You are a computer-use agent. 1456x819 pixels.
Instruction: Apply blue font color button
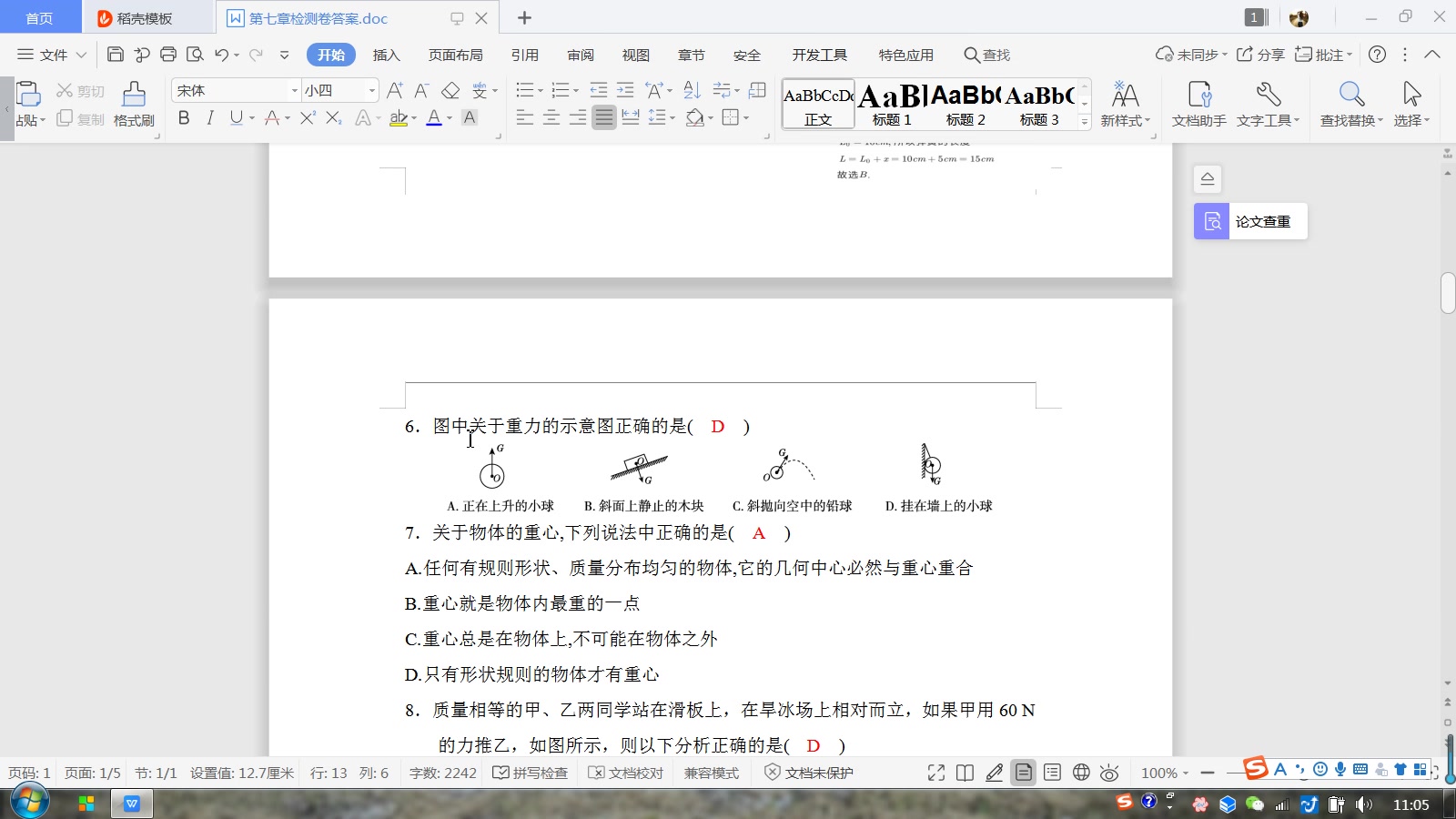(434, 117)
